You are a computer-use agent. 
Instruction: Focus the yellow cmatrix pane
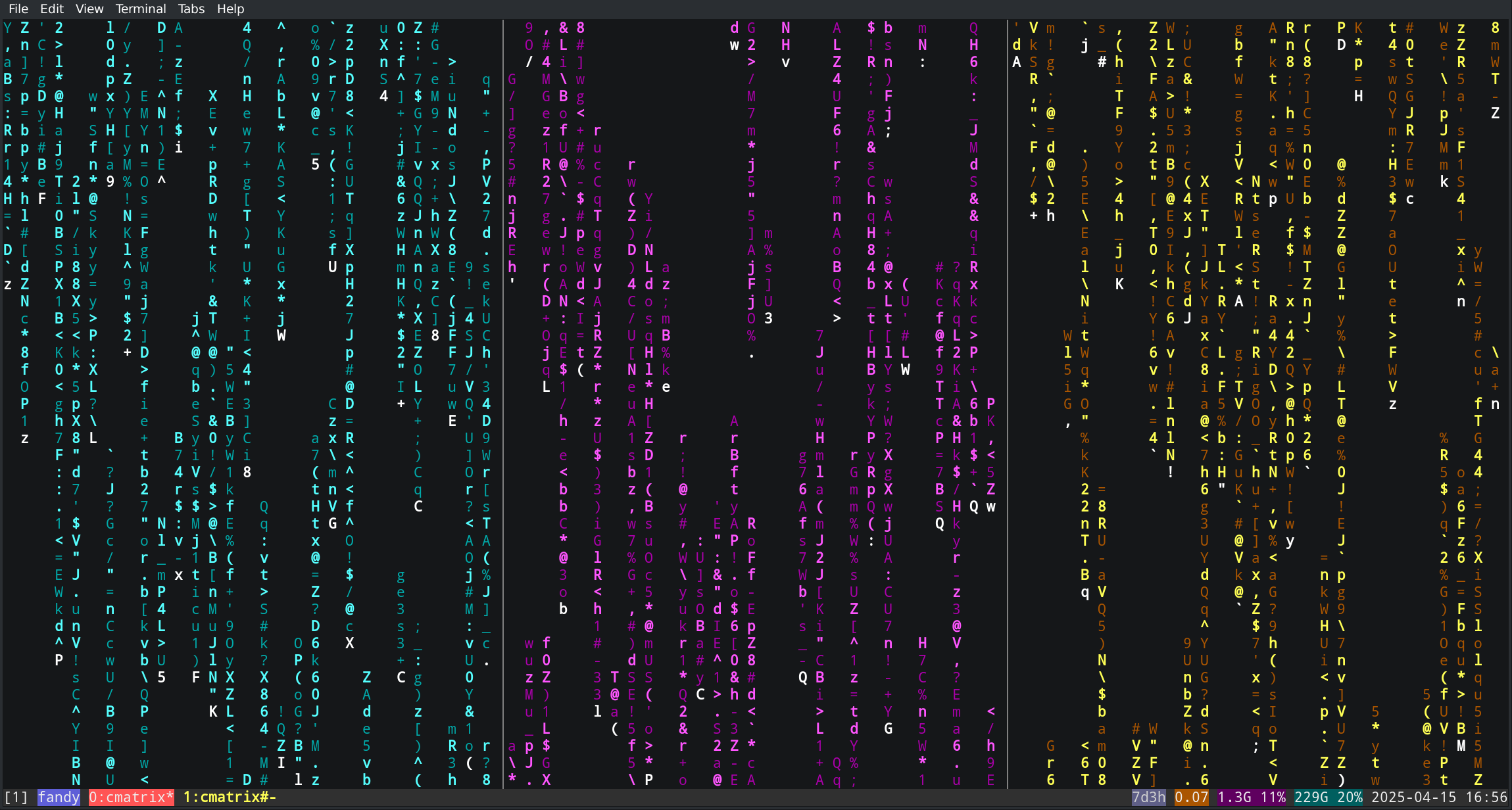1259,394
